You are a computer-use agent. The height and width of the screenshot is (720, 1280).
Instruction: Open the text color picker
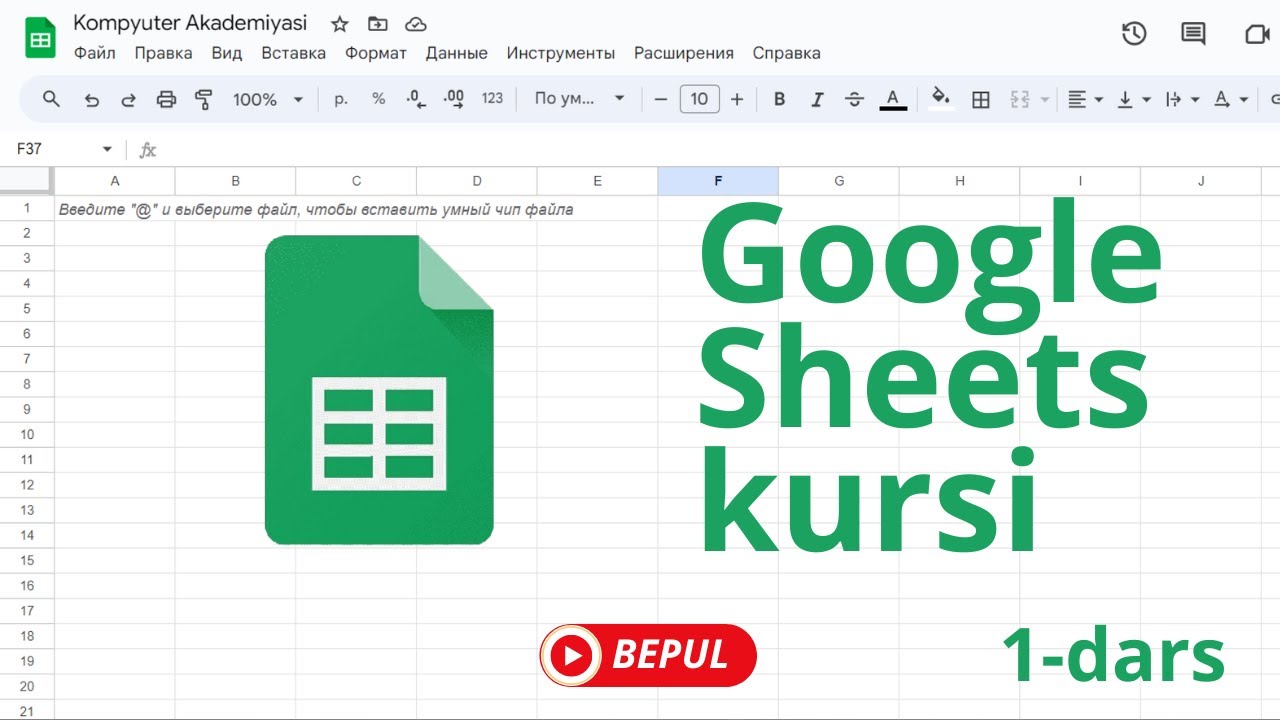click(x=893, y=99)
